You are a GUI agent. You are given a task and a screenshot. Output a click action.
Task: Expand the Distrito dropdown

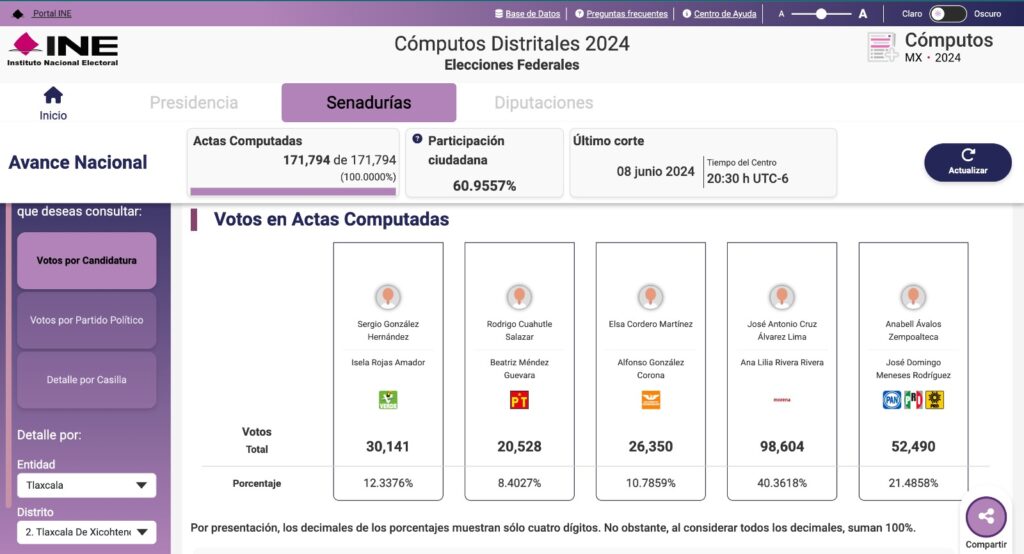tap(87, 532)
